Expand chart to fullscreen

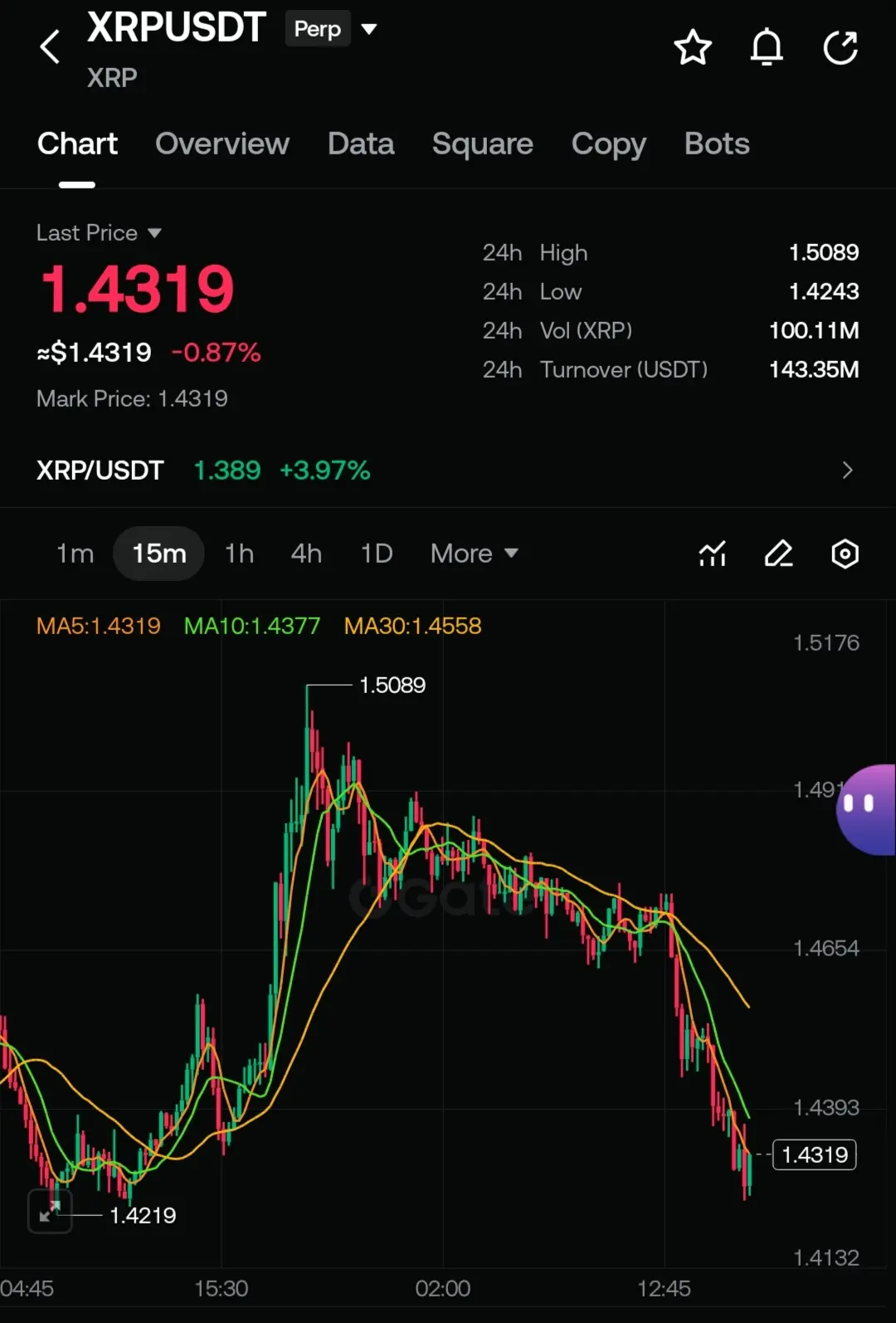coord(50,1212)
